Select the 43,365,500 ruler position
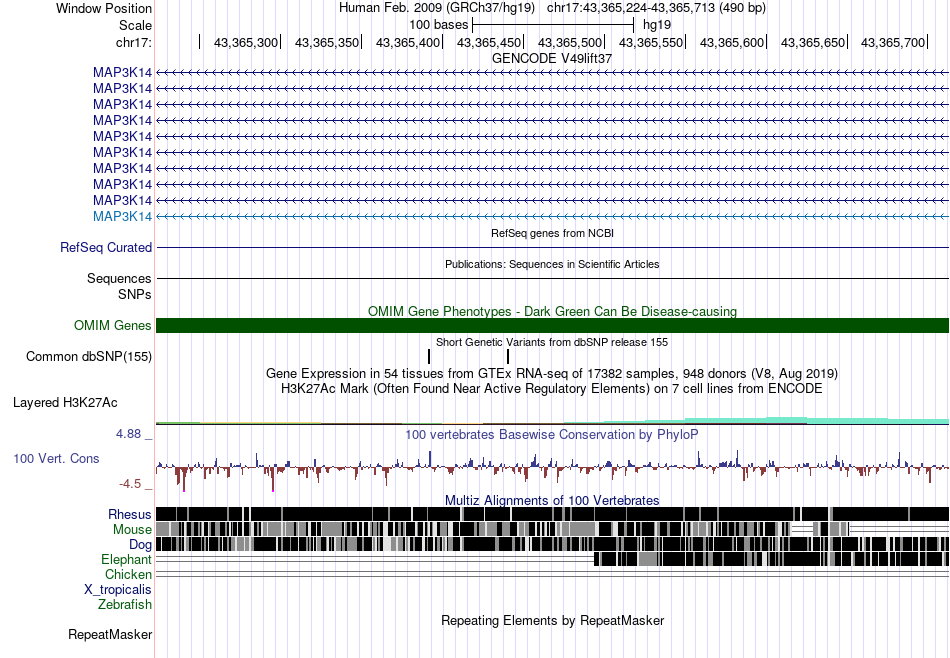 [x=570, y=42]
